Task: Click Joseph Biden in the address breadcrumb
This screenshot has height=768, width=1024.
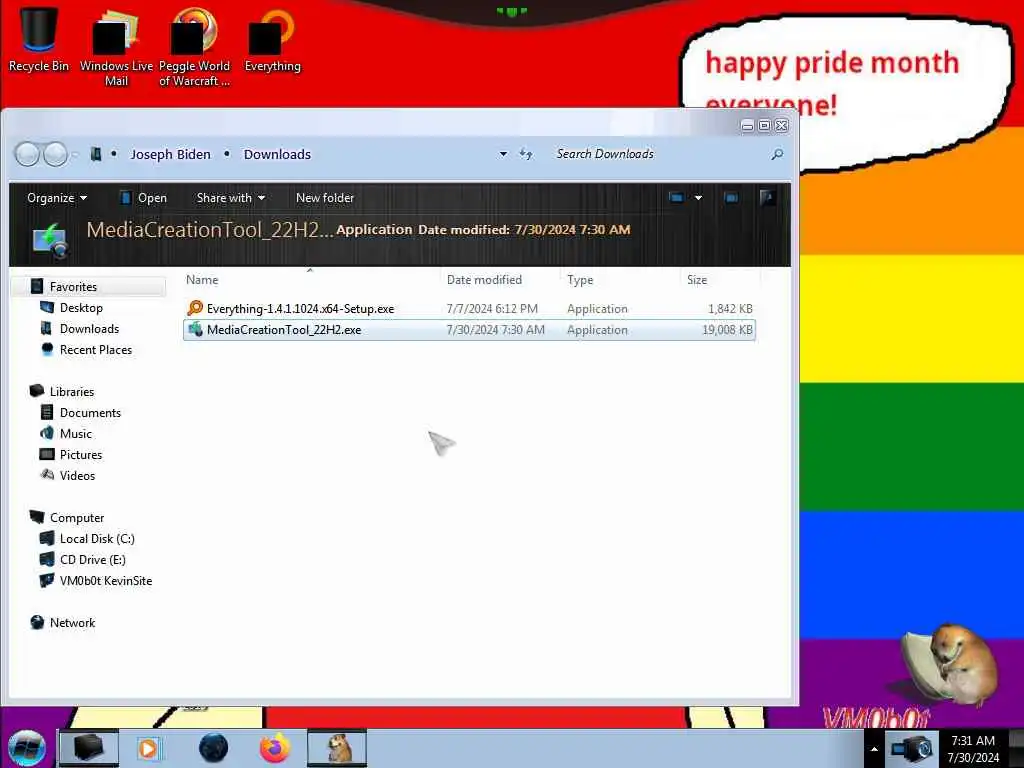Action: [170, 154]
